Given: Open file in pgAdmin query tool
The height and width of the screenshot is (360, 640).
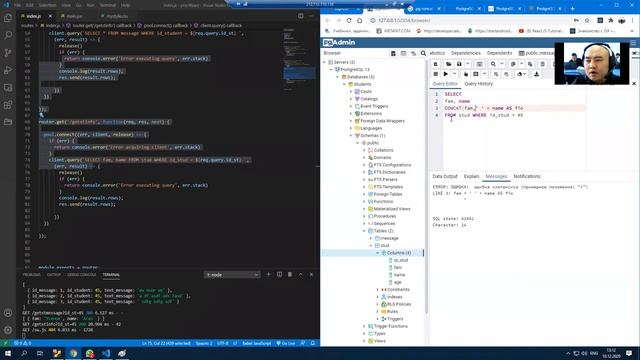Looking at the screenshot, I should (448, 64).
